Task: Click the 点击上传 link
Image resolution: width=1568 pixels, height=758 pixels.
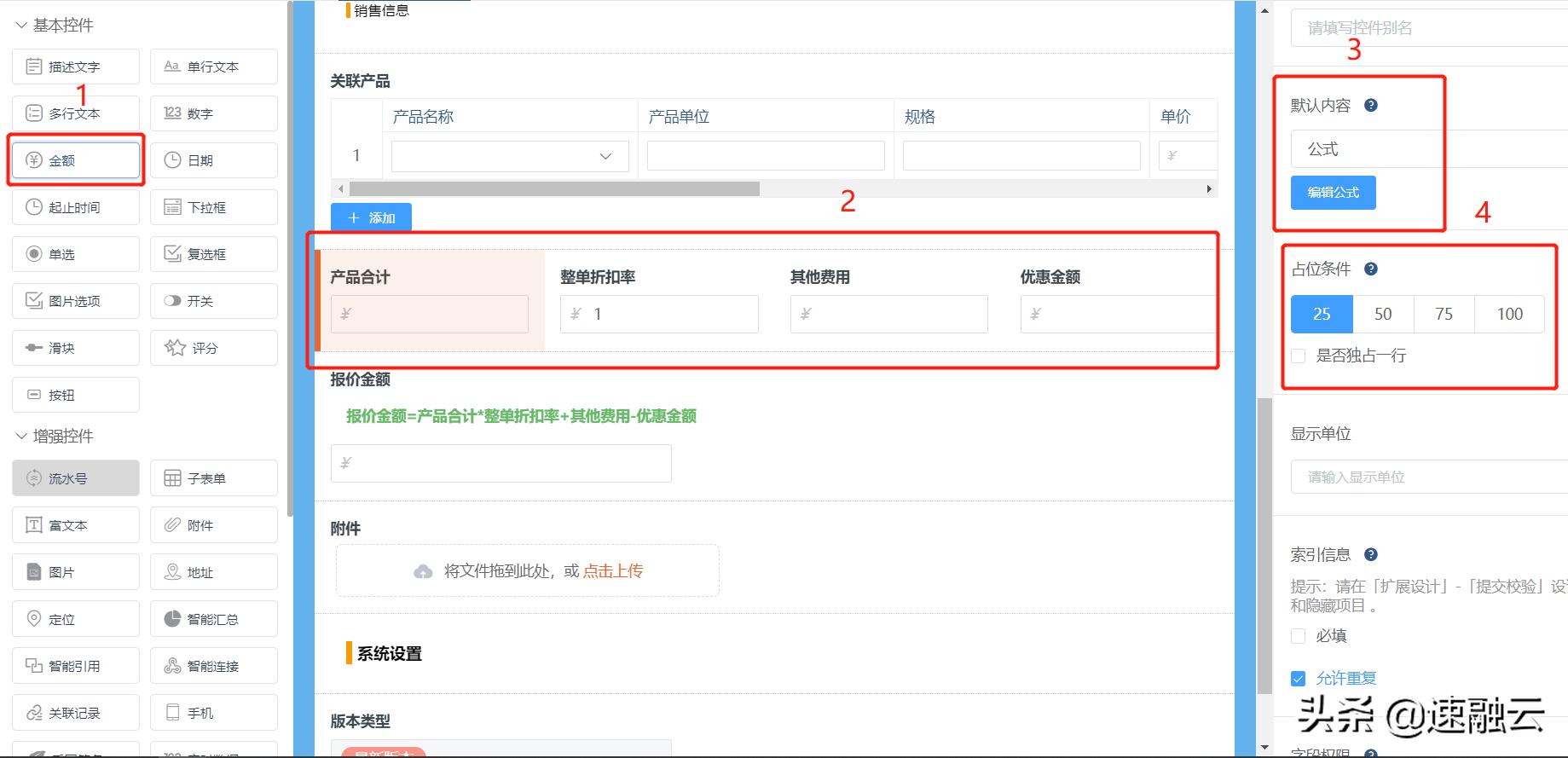Action: click(x=613, y=571)
